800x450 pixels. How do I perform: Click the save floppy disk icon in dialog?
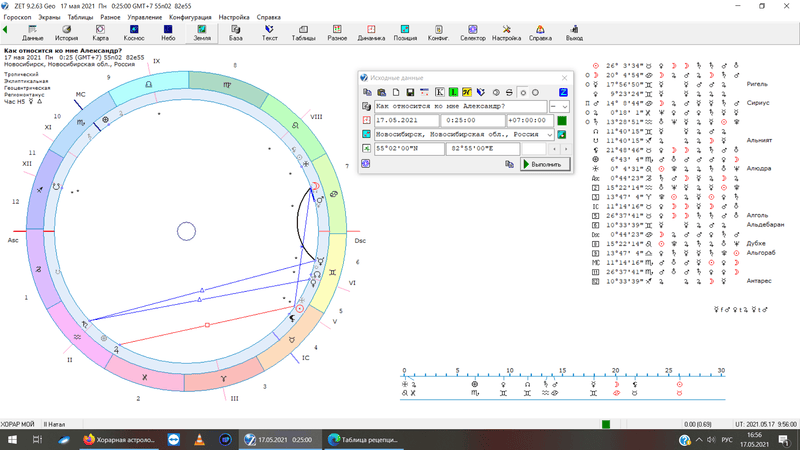[409, 92]
